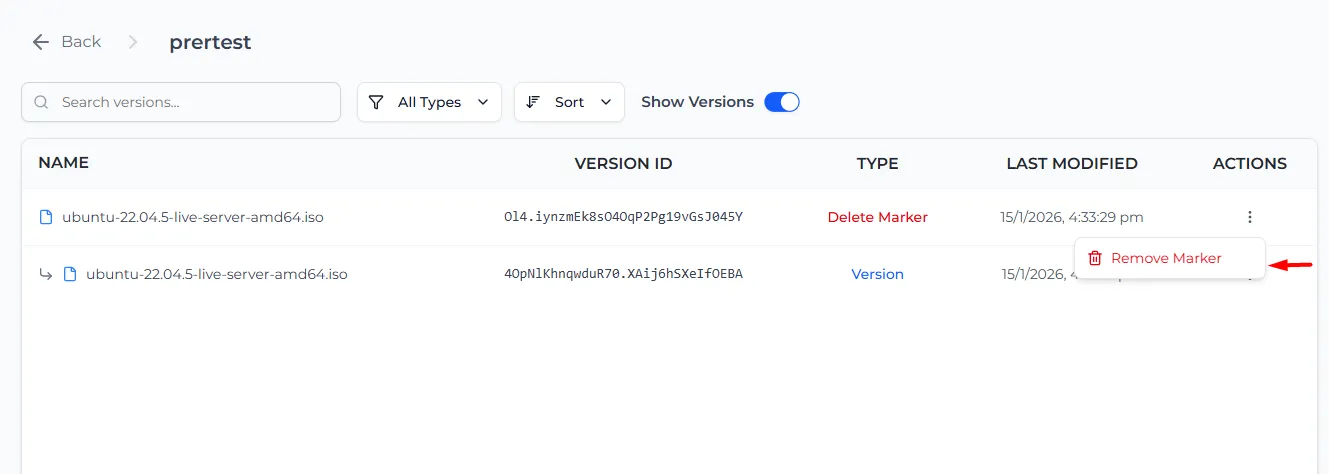Click the All Types dropdown chevron
The image size is (1329, 474).
(483, 102)
